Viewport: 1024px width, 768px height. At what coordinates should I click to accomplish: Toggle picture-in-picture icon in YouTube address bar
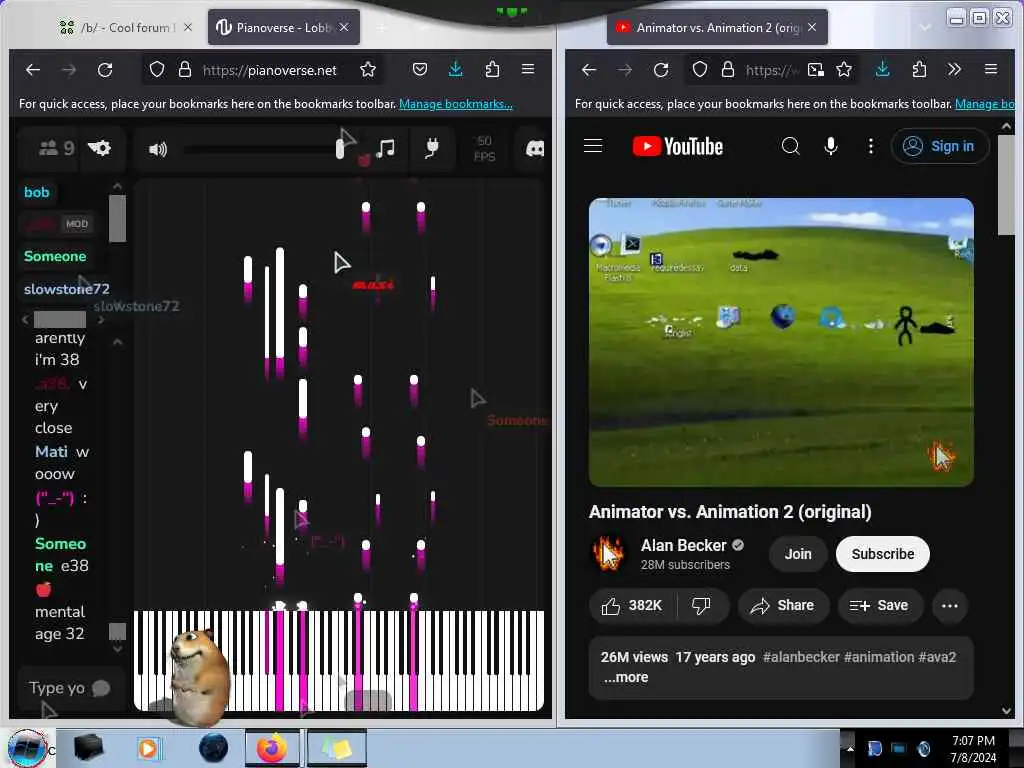816,70
